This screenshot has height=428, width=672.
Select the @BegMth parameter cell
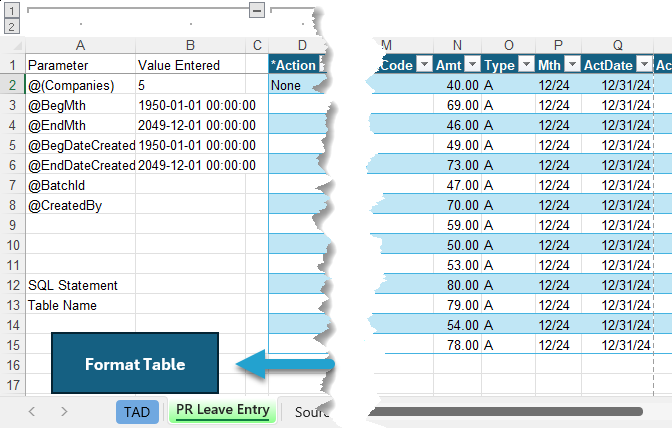[x=81, y=105]
